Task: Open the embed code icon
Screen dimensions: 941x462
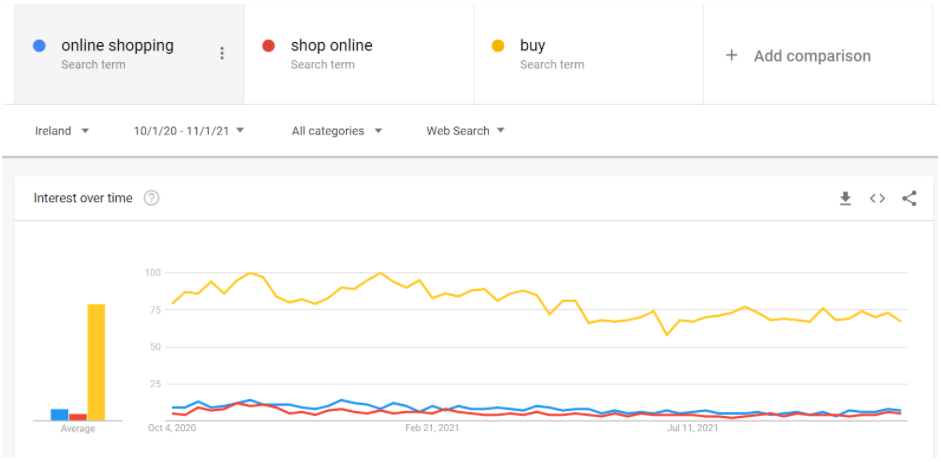Action: coord(877,198)
